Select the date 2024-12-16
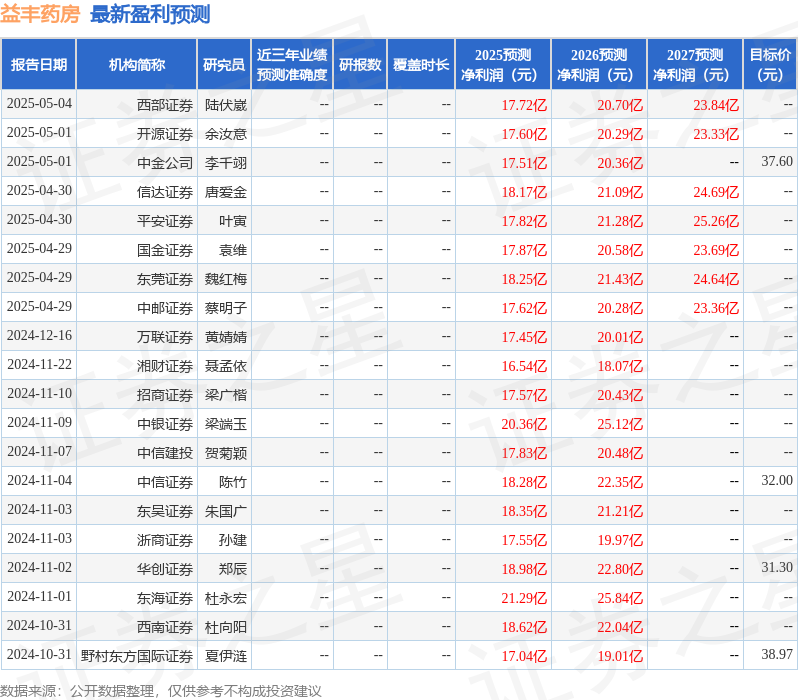Screen dimensions: 798x700 point(39,335)
